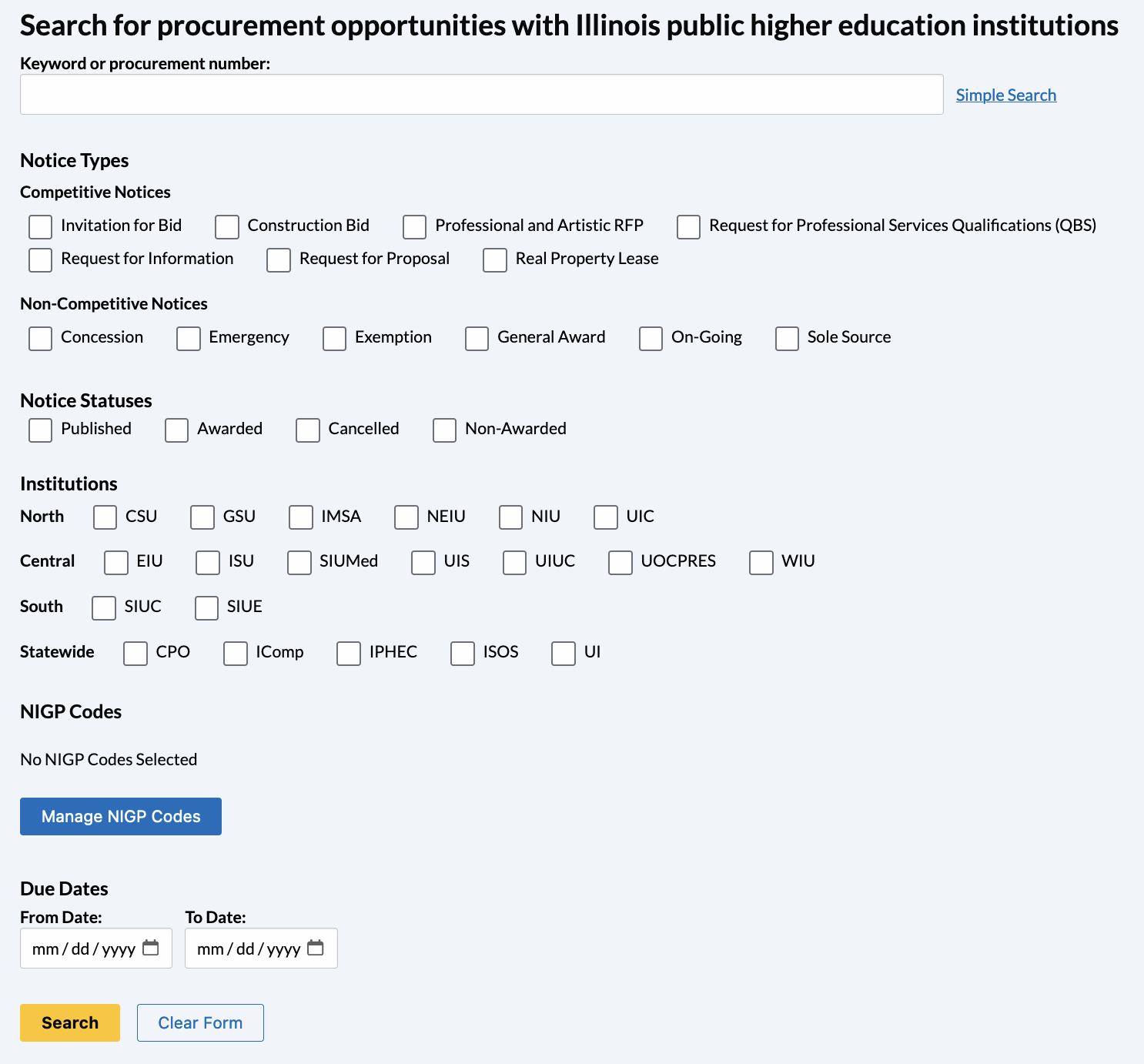The image size is (1144, 1064).
Task: Tick the WIU checkbox
Action: pyautogui.click(x=761, y=563)
